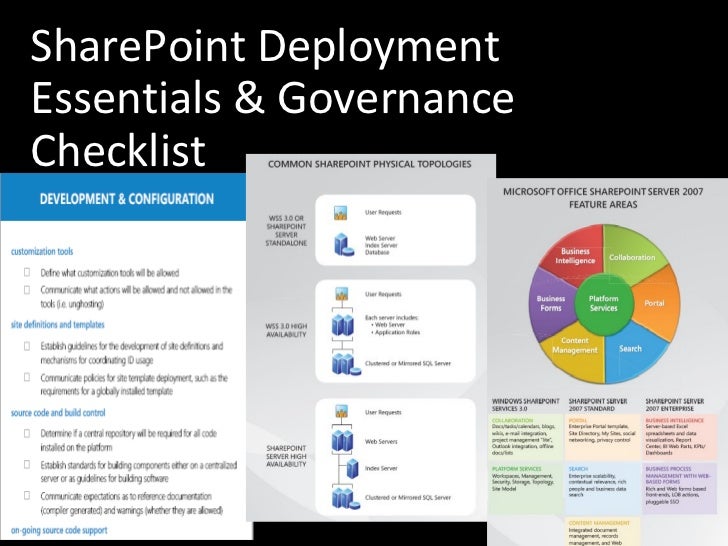Click SQL Server icon in SharePoint Server High Availability

coord(346,498)
